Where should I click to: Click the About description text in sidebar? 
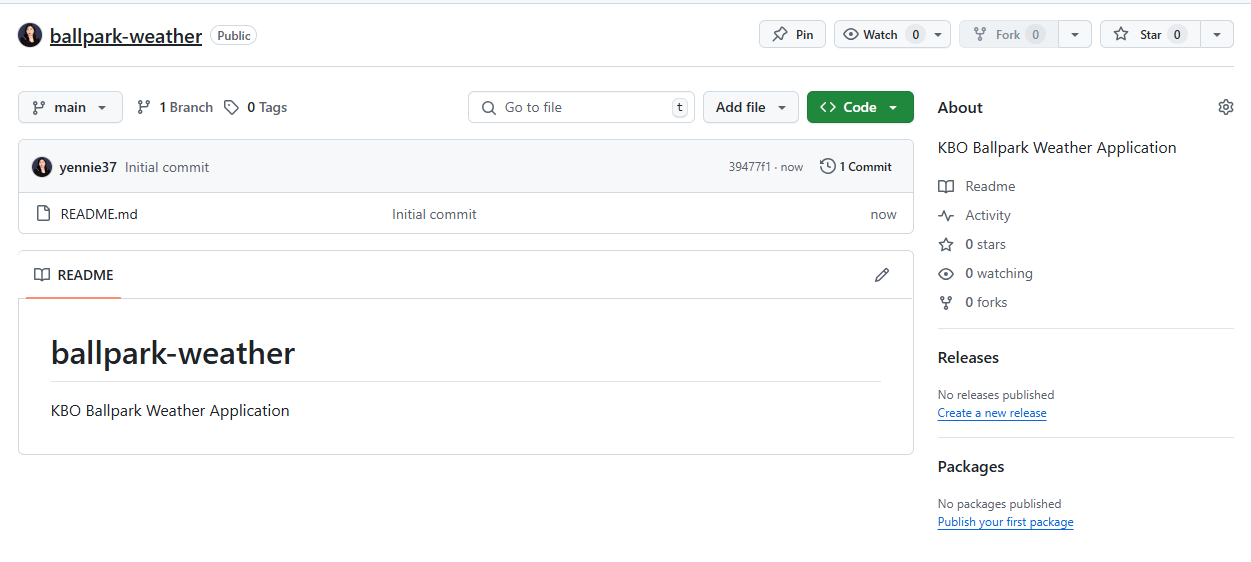tap(1057, 147)
